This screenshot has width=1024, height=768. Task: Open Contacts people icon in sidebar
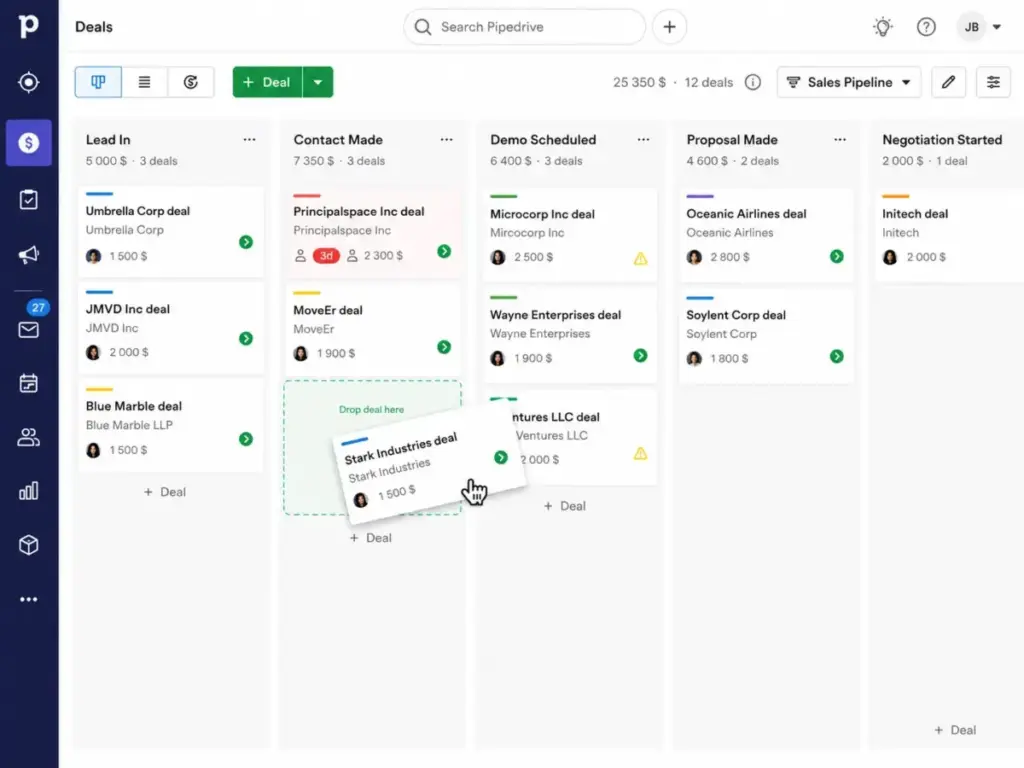pyautogui.click(x=28, y=437)
